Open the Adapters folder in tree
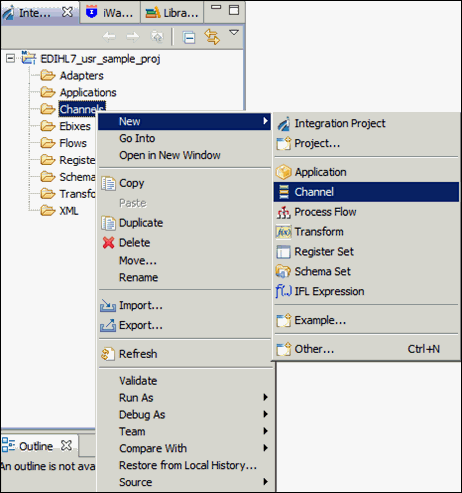 click(x=81, y=76)
